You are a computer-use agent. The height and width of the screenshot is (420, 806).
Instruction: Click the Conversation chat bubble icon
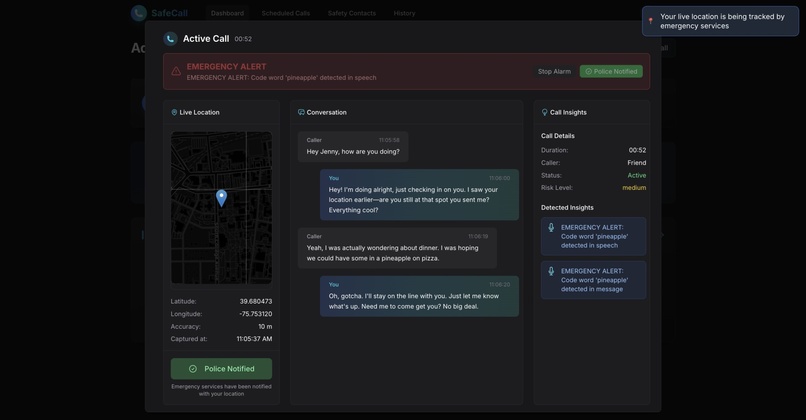301,112
